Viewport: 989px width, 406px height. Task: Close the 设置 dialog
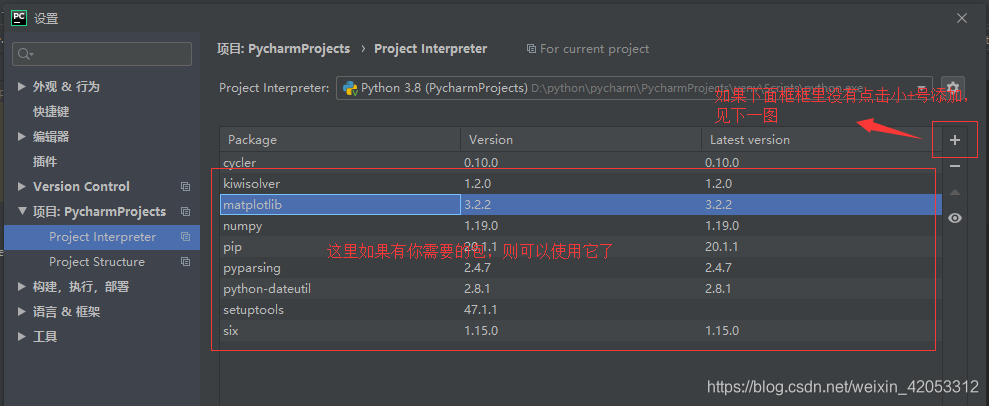961,18
